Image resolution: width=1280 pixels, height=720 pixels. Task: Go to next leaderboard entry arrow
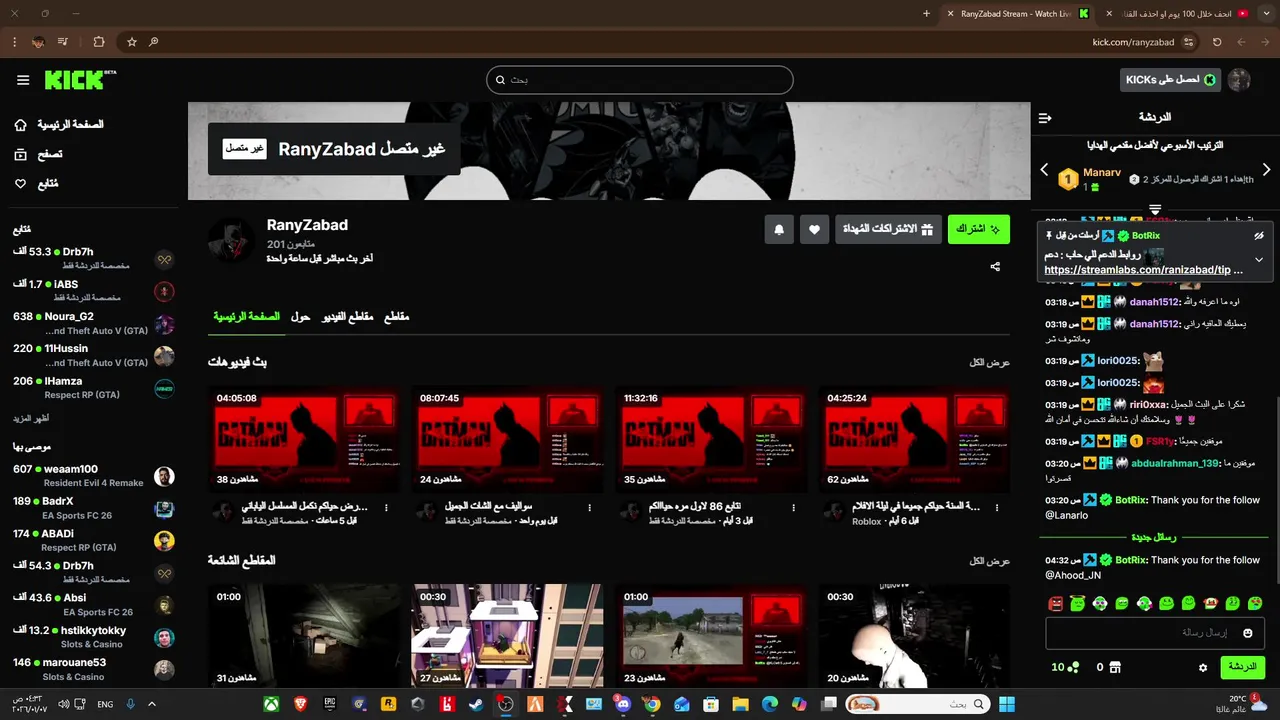pyautogui.click(x=1266, y=170)
